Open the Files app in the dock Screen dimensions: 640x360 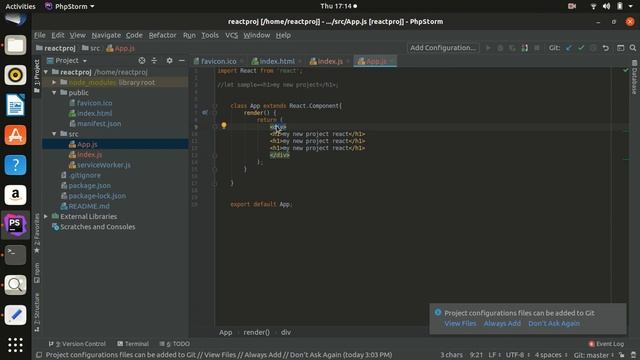[x=16, y=45]
